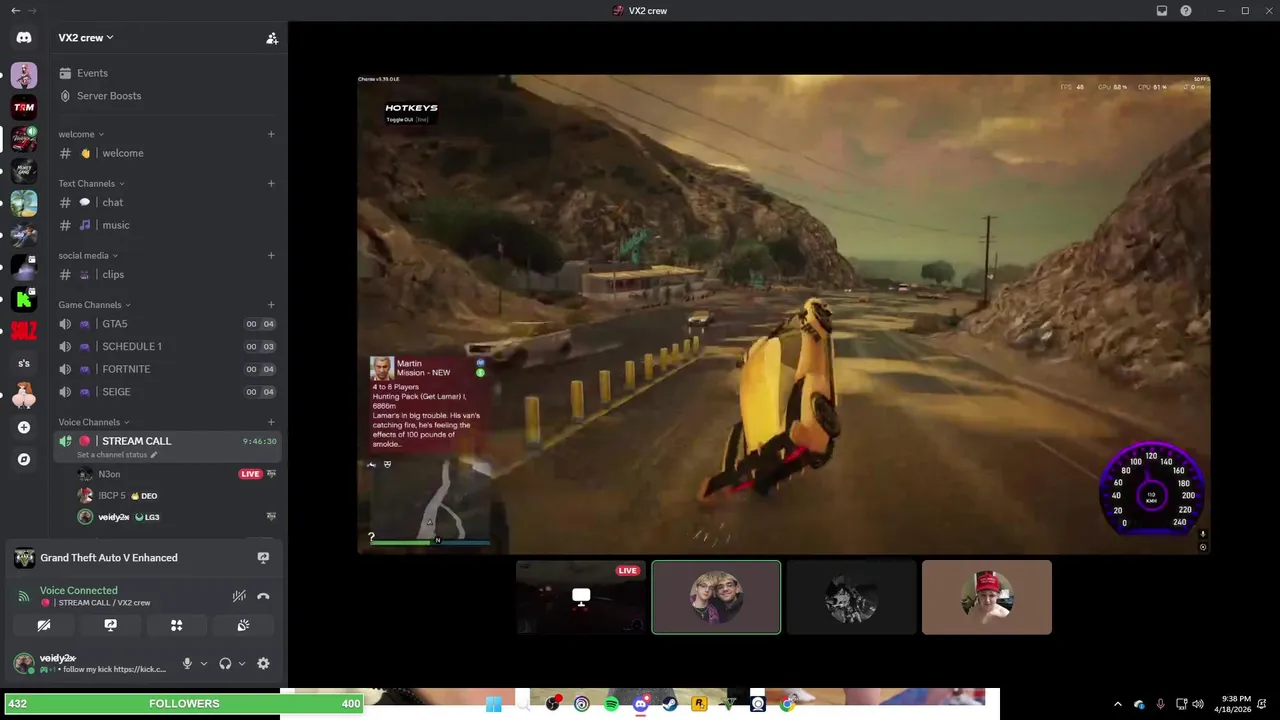Open Discover servers compass icon

24,459
